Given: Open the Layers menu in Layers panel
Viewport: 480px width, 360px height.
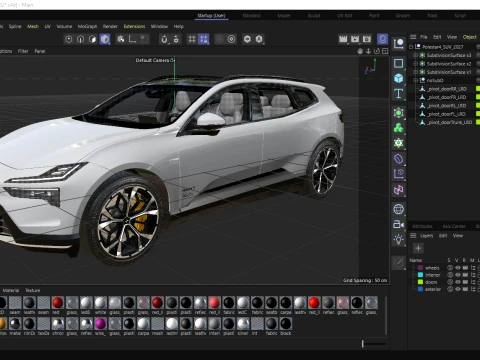Looking at the screenshot, I should (426, 236).
